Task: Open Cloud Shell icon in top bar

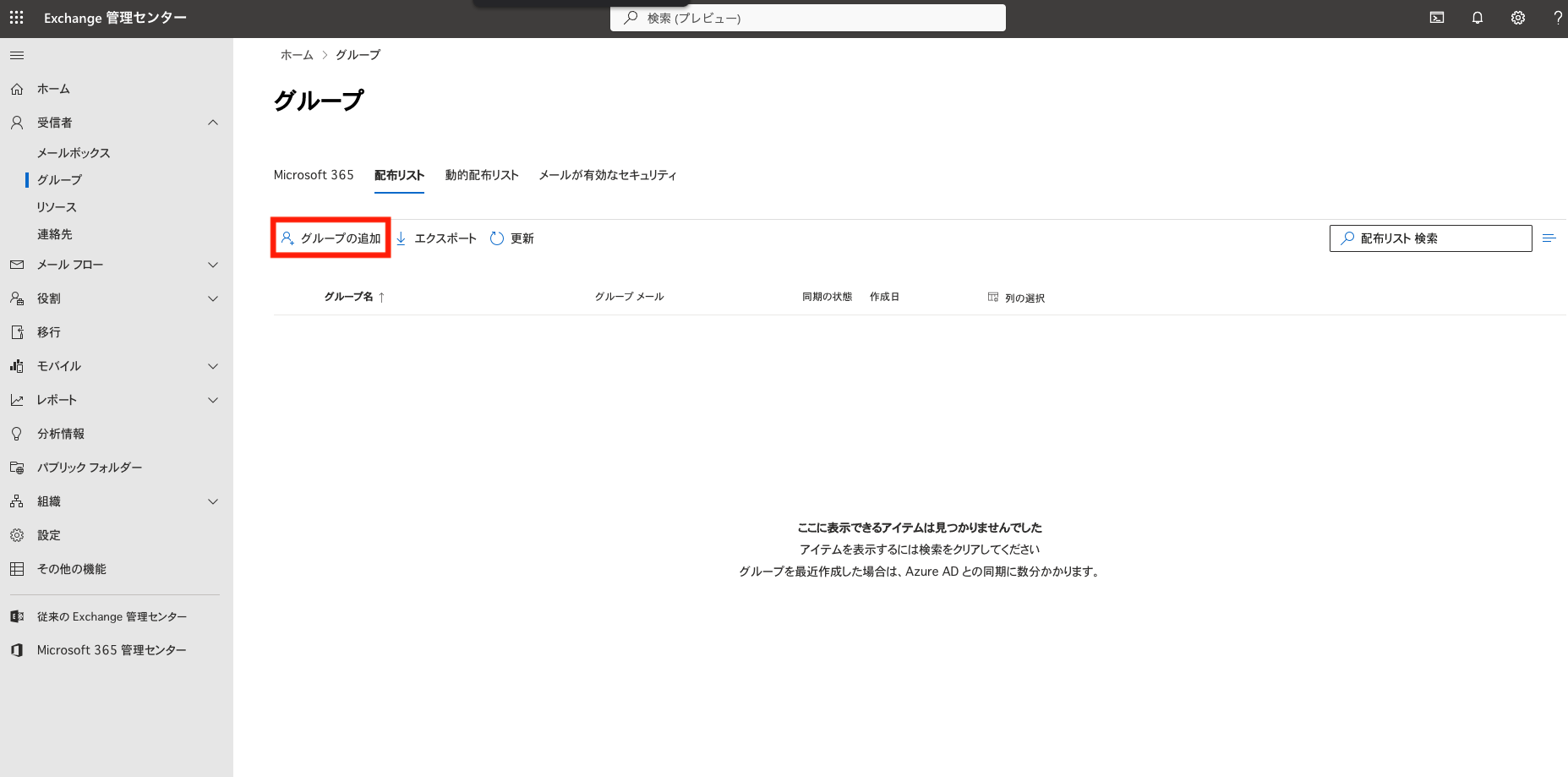Action: coord(1437,18)
